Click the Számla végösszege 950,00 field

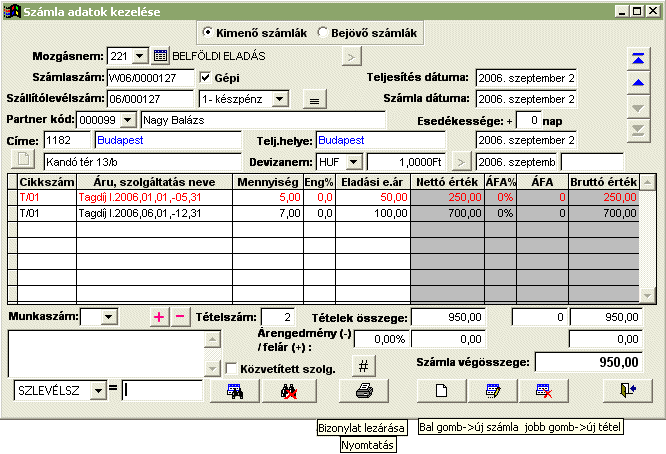point(589,362)
